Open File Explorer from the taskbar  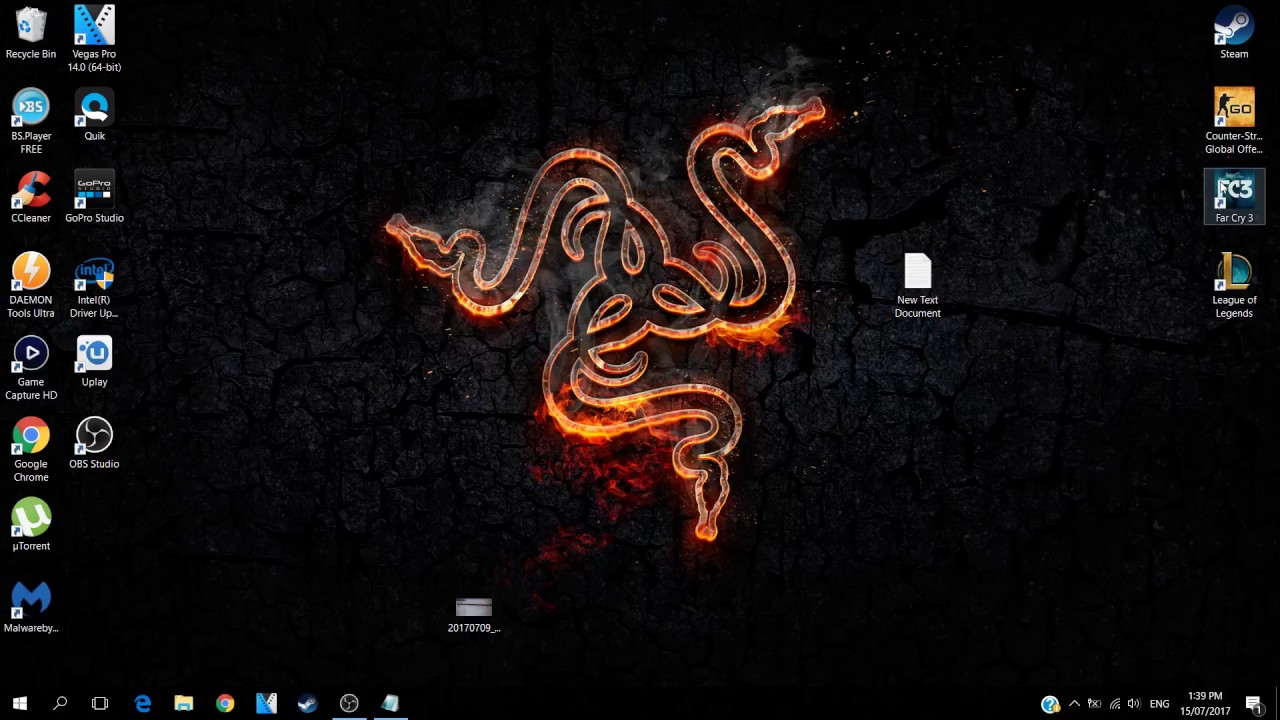184,703
